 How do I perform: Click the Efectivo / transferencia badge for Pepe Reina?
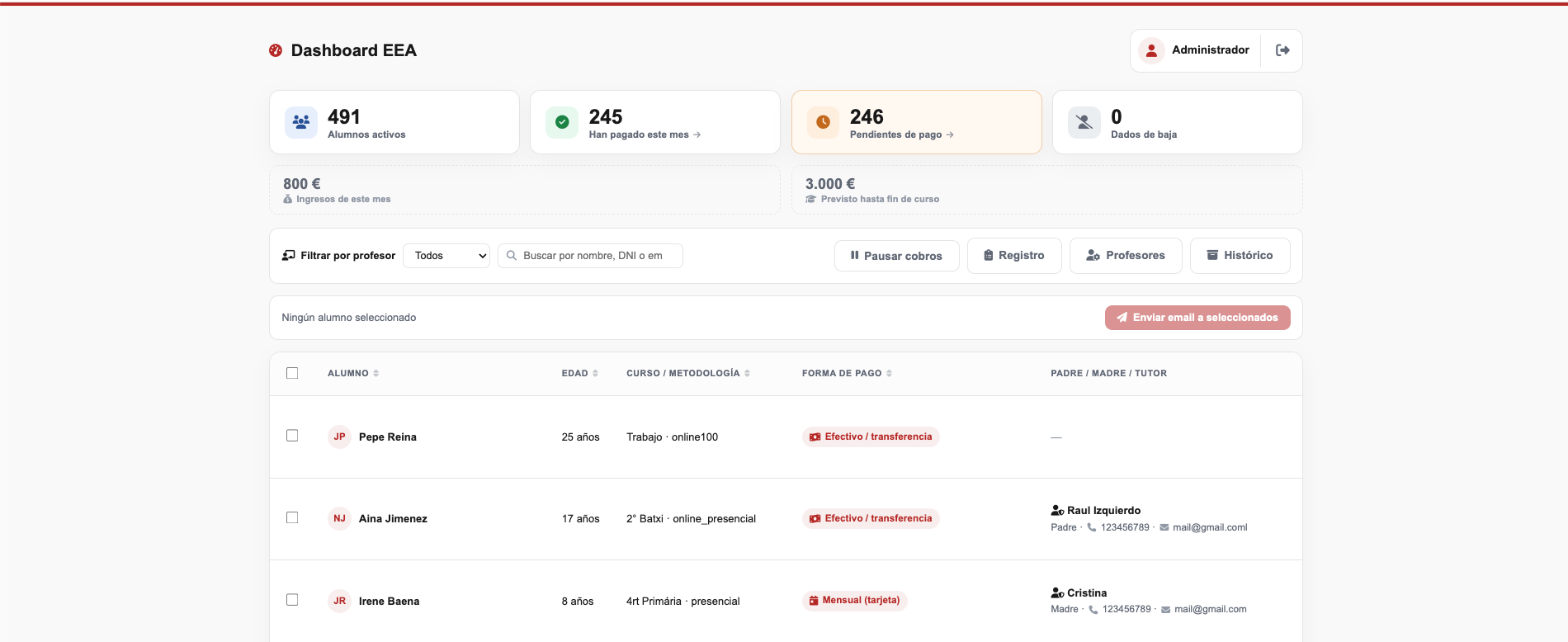pos(871,437)
